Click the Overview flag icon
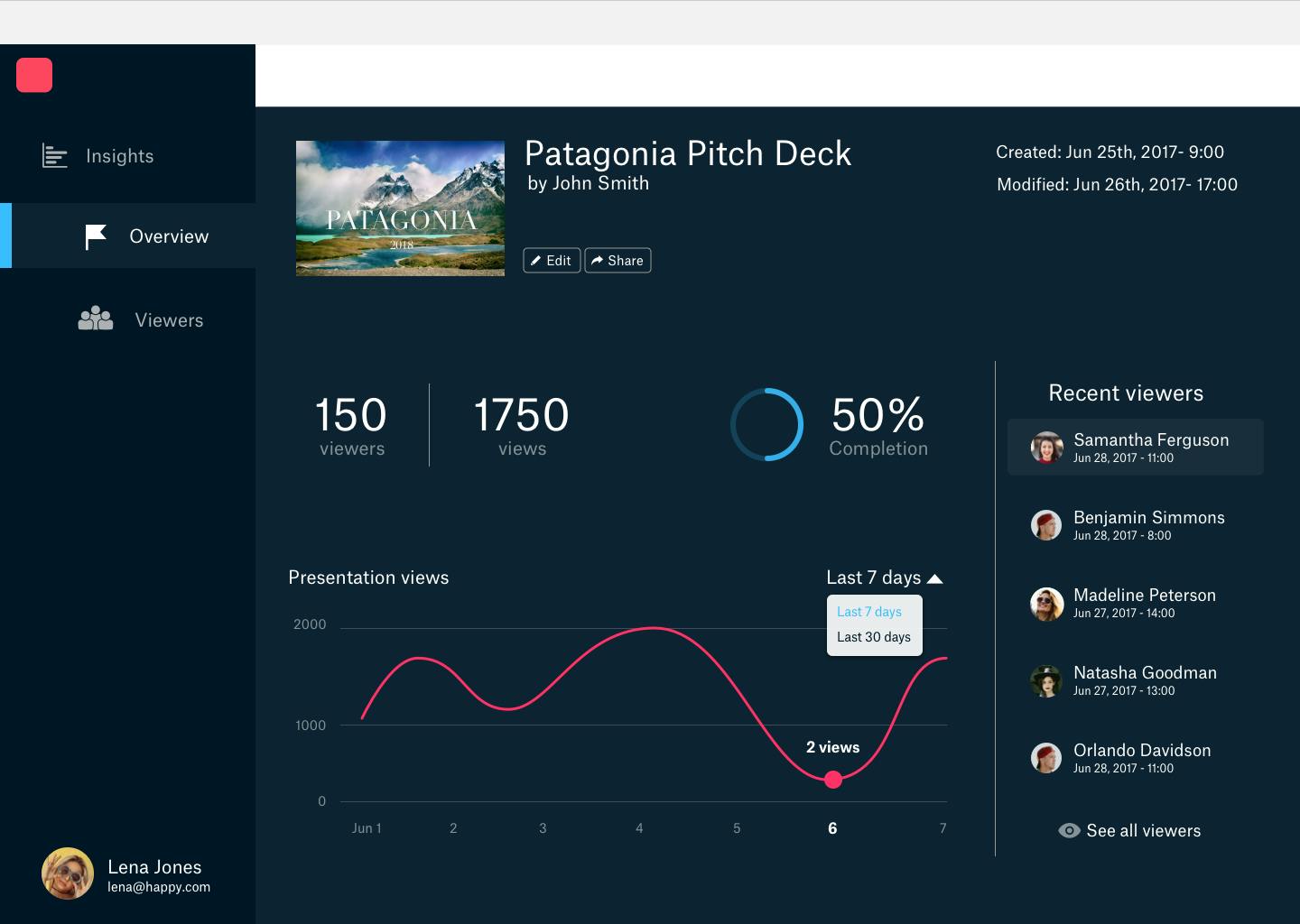Screen dimensions: 1300x924 point(96,236)
